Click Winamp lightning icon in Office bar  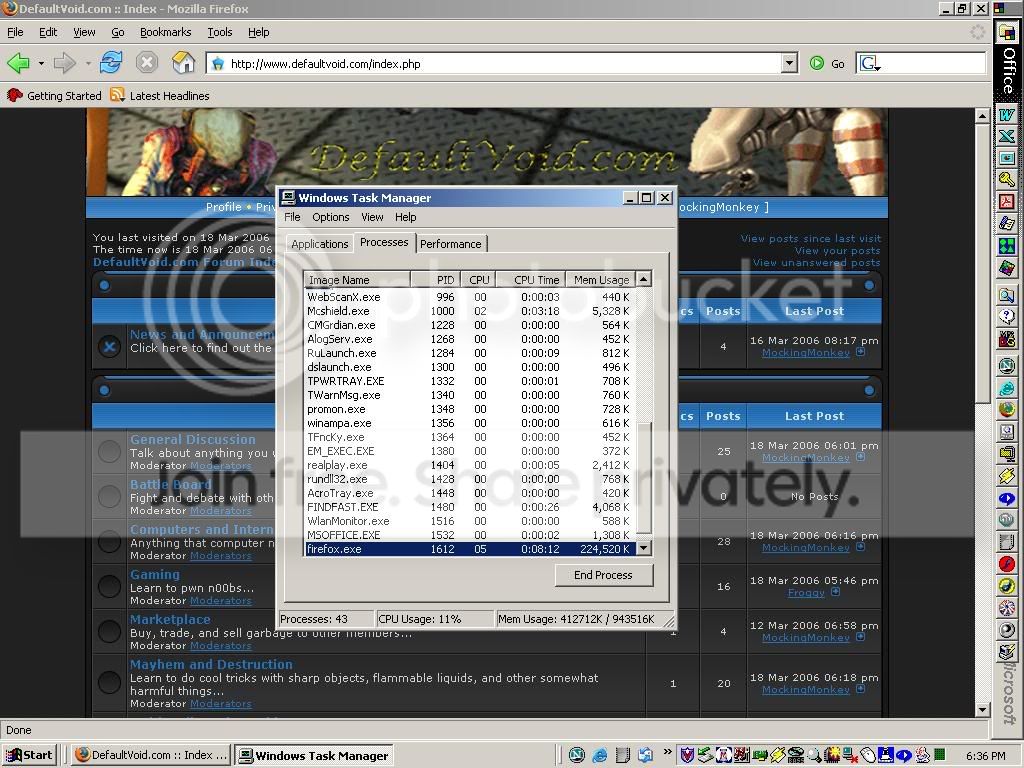click(1006, 476)
